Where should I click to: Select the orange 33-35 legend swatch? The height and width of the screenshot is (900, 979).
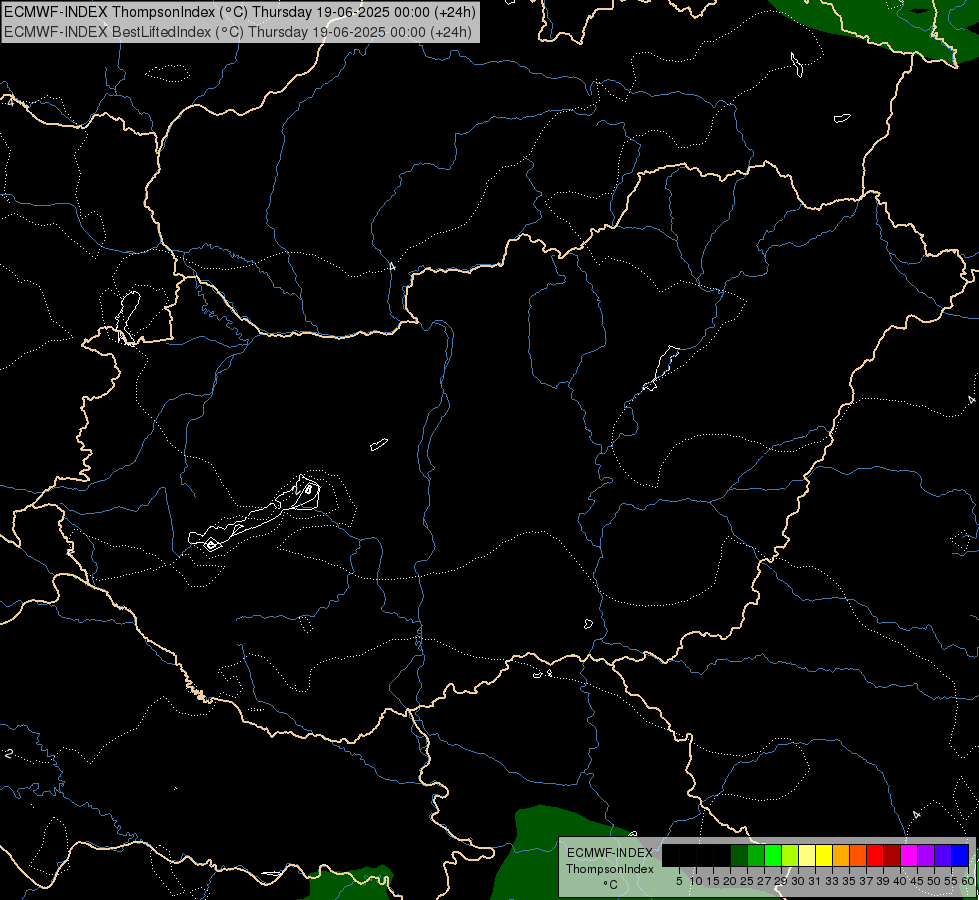coord(841,855)
